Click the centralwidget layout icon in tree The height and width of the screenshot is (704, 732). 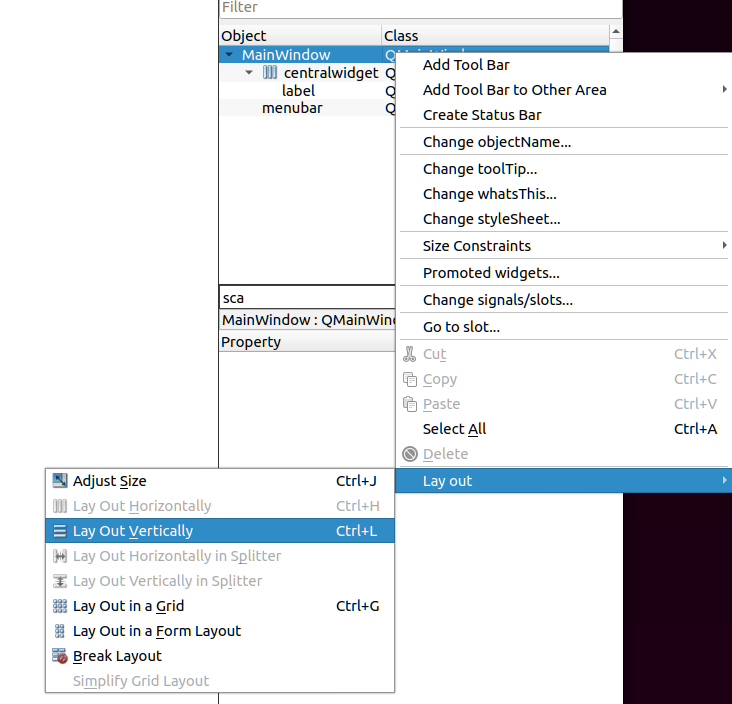coord(270,72)
